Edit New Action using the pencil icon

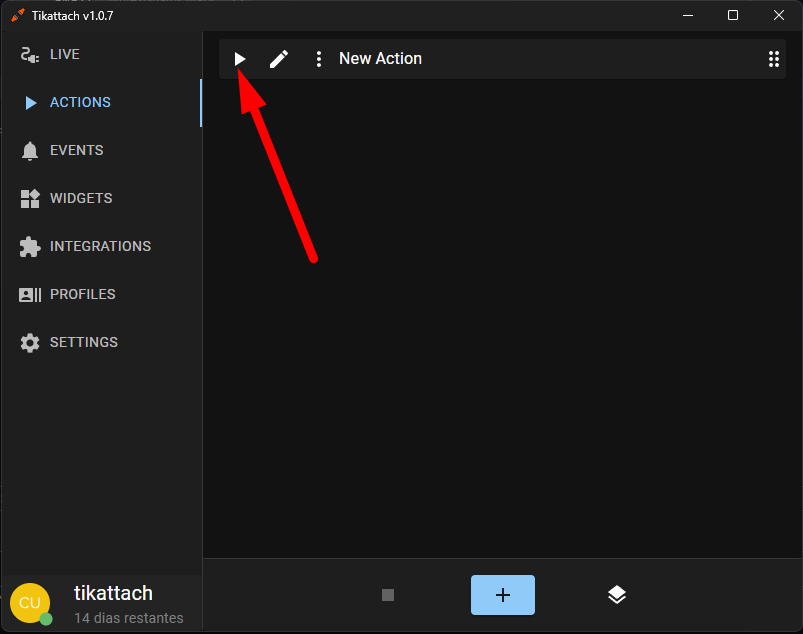[x=279, y=59]
